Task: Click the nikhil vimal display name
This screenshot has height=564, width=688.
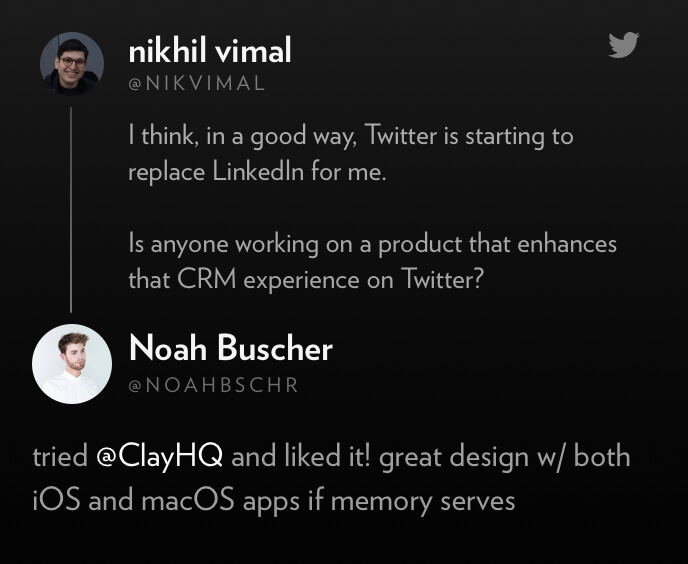Action: (x=210, y=49)
